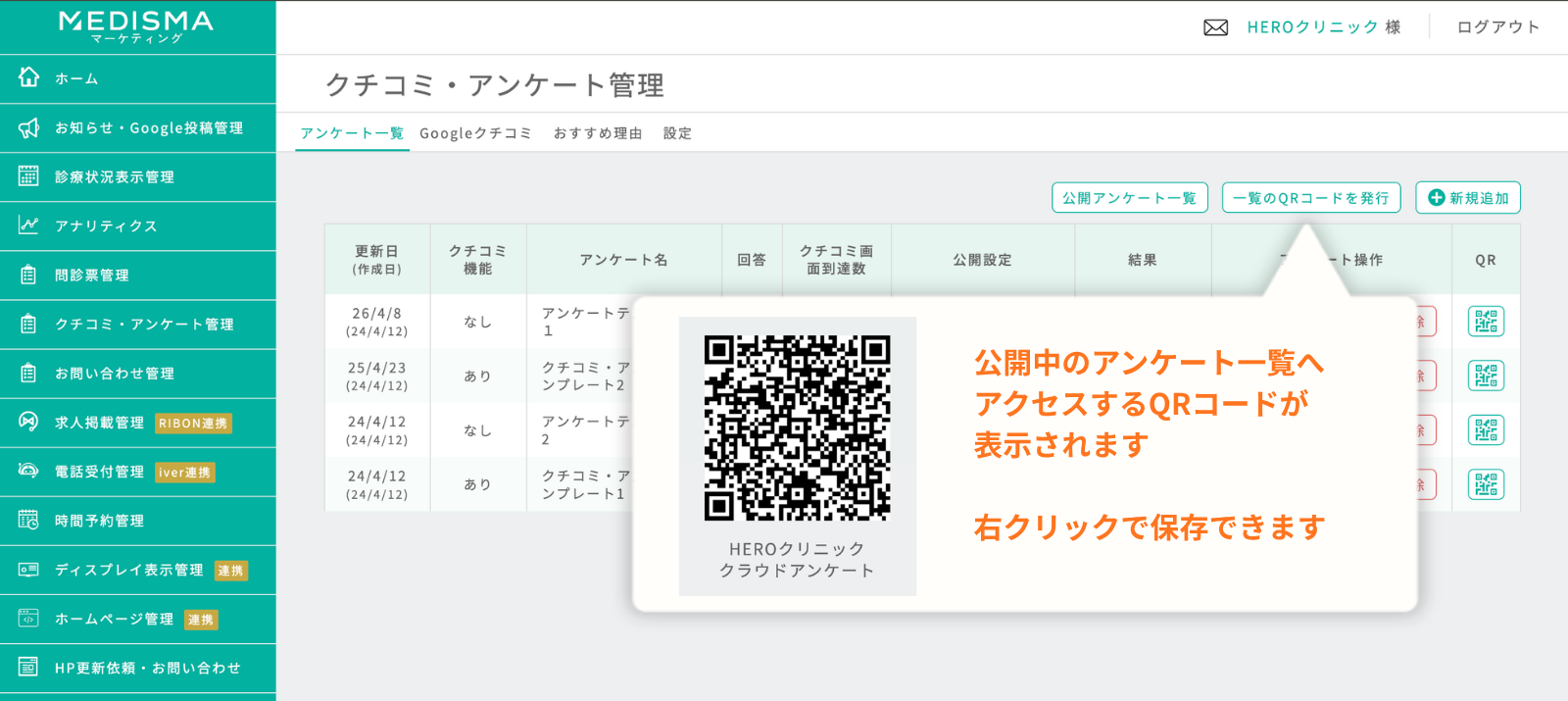
Task: Click the iver連携 badge
Action: click(185, 473)
